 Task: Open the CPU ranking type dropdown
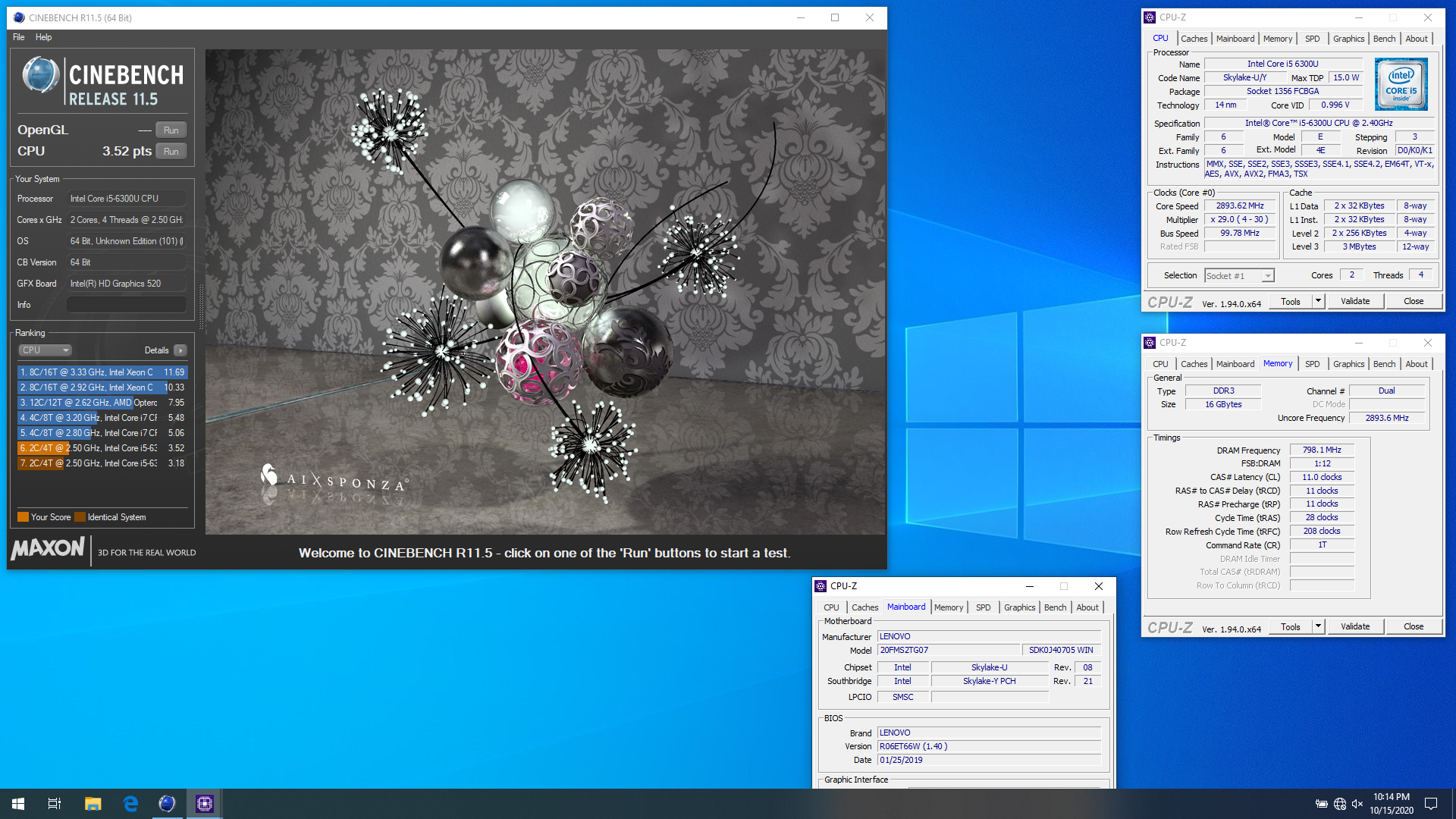point(45,350)
